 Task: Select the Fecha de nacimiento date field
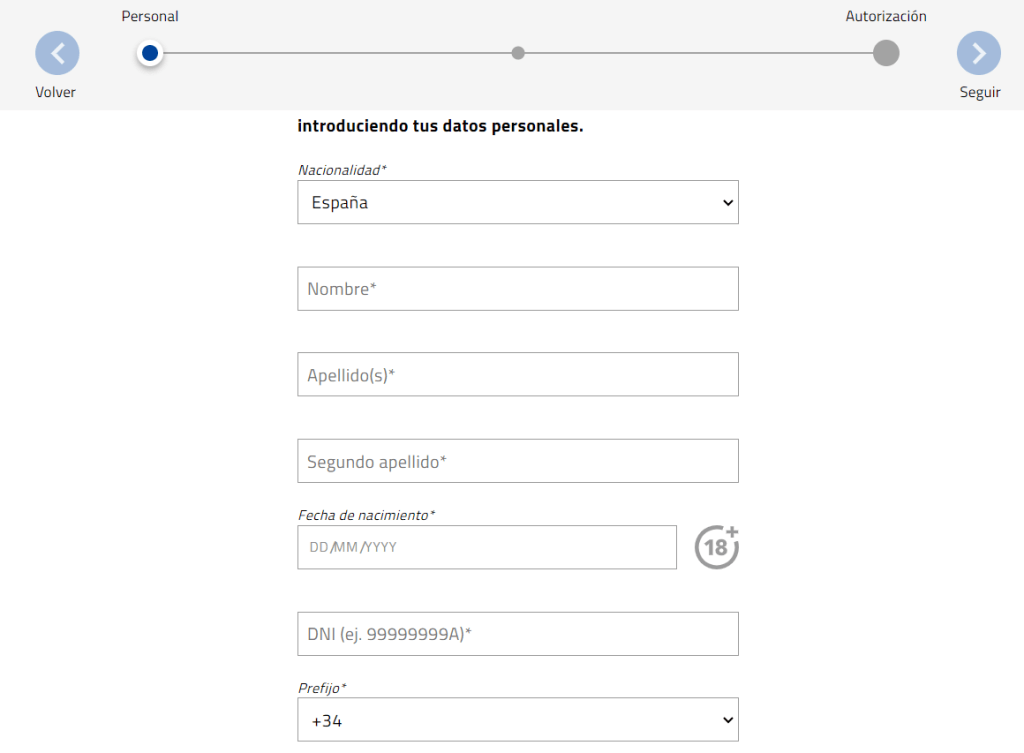click(487, 547)
